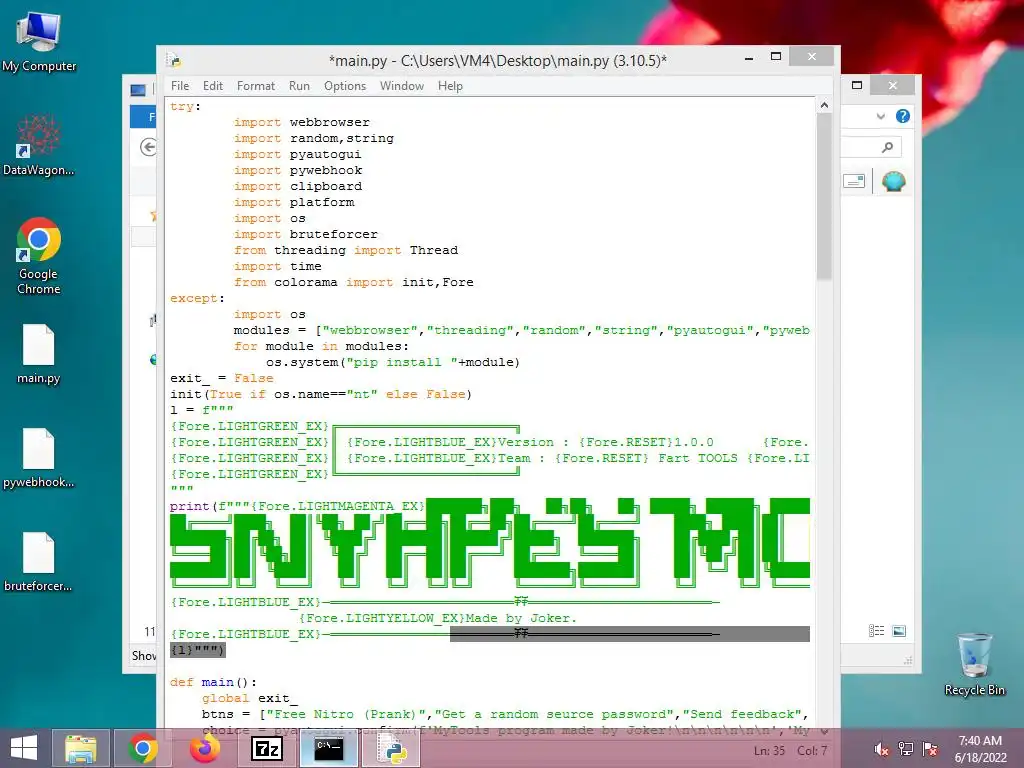
Task: Select the main.py file on the desktop
Action: (x=39, y=354)
